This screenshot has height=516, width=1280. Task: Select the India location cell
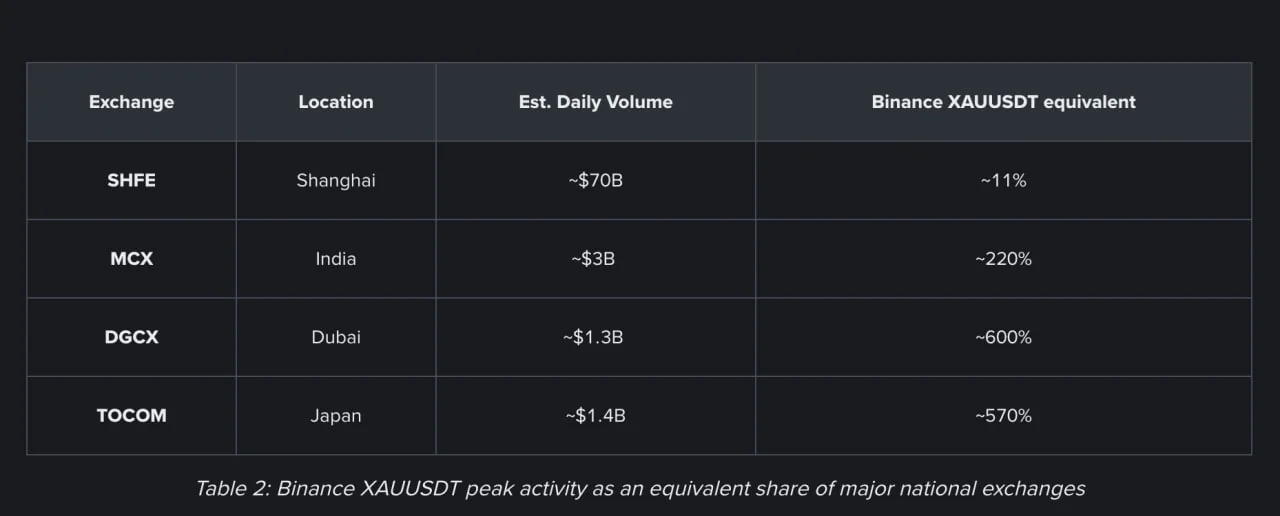(336, 259)
